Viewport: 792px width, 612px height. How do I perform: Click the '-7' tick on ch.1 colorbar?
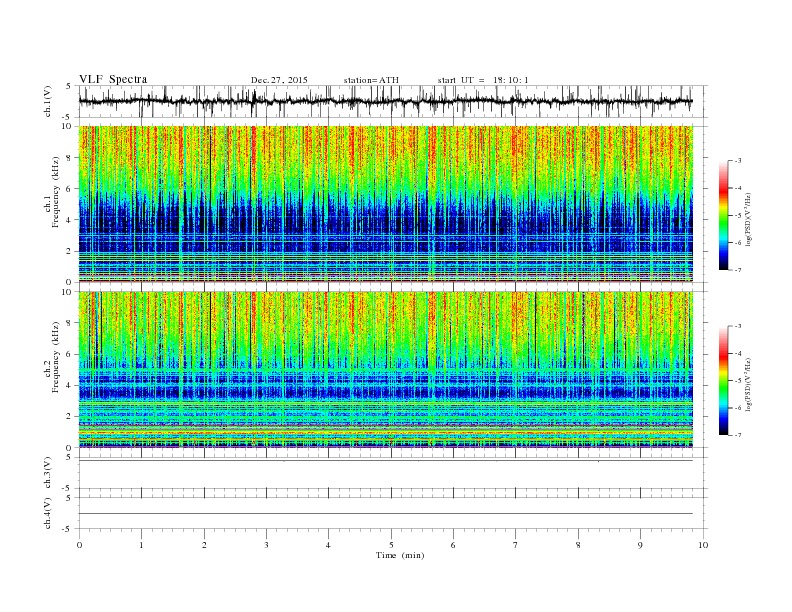737,270
